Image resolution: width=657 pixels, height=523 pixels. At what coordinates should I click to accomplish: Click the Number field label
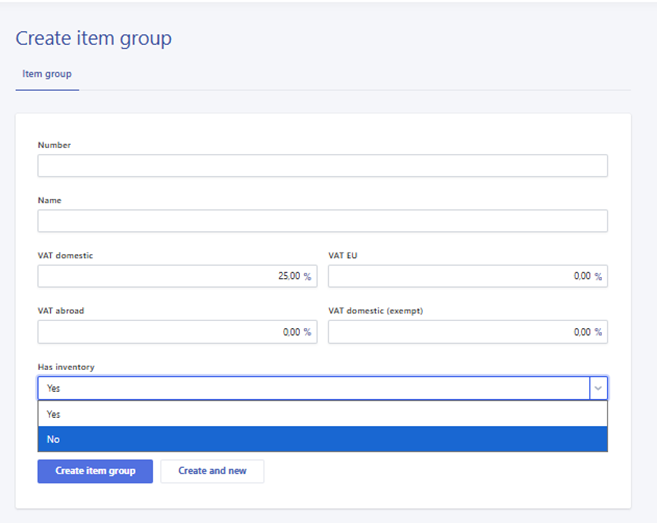tap(54, 145)
